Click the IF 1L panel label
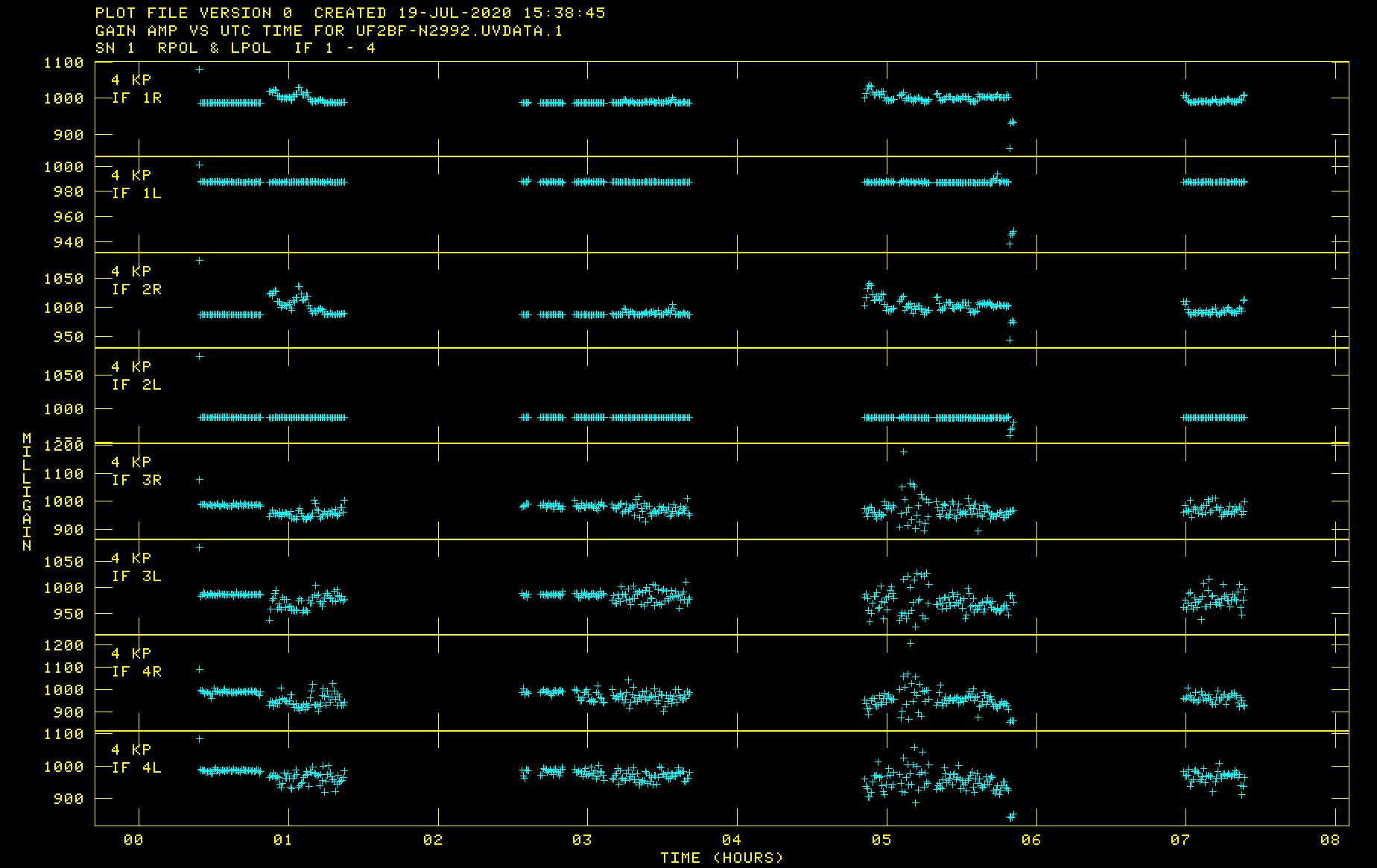The height and width of the screenshot is (868, 1377). click(136, 194)
